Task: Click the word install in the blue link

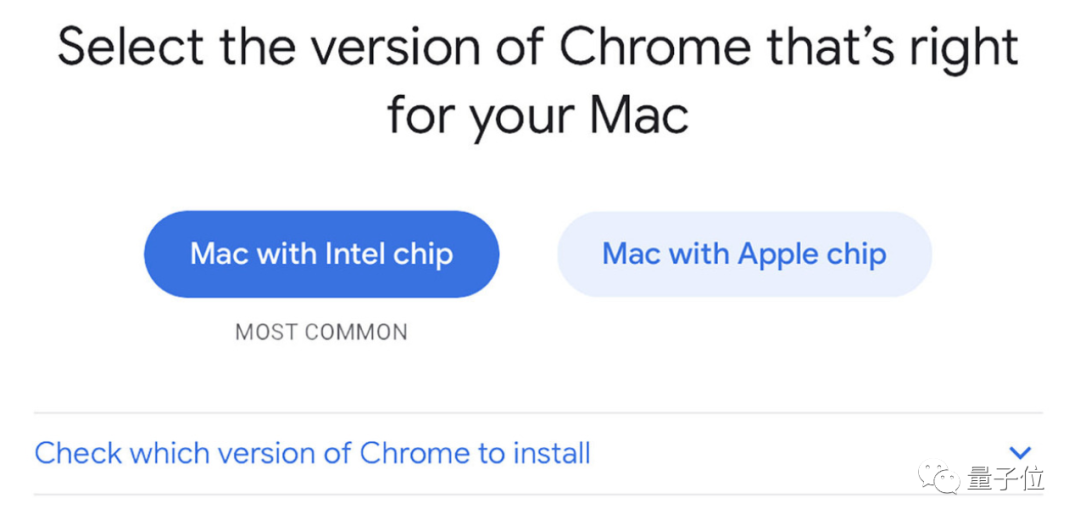Action: click(x=551, y=453)
